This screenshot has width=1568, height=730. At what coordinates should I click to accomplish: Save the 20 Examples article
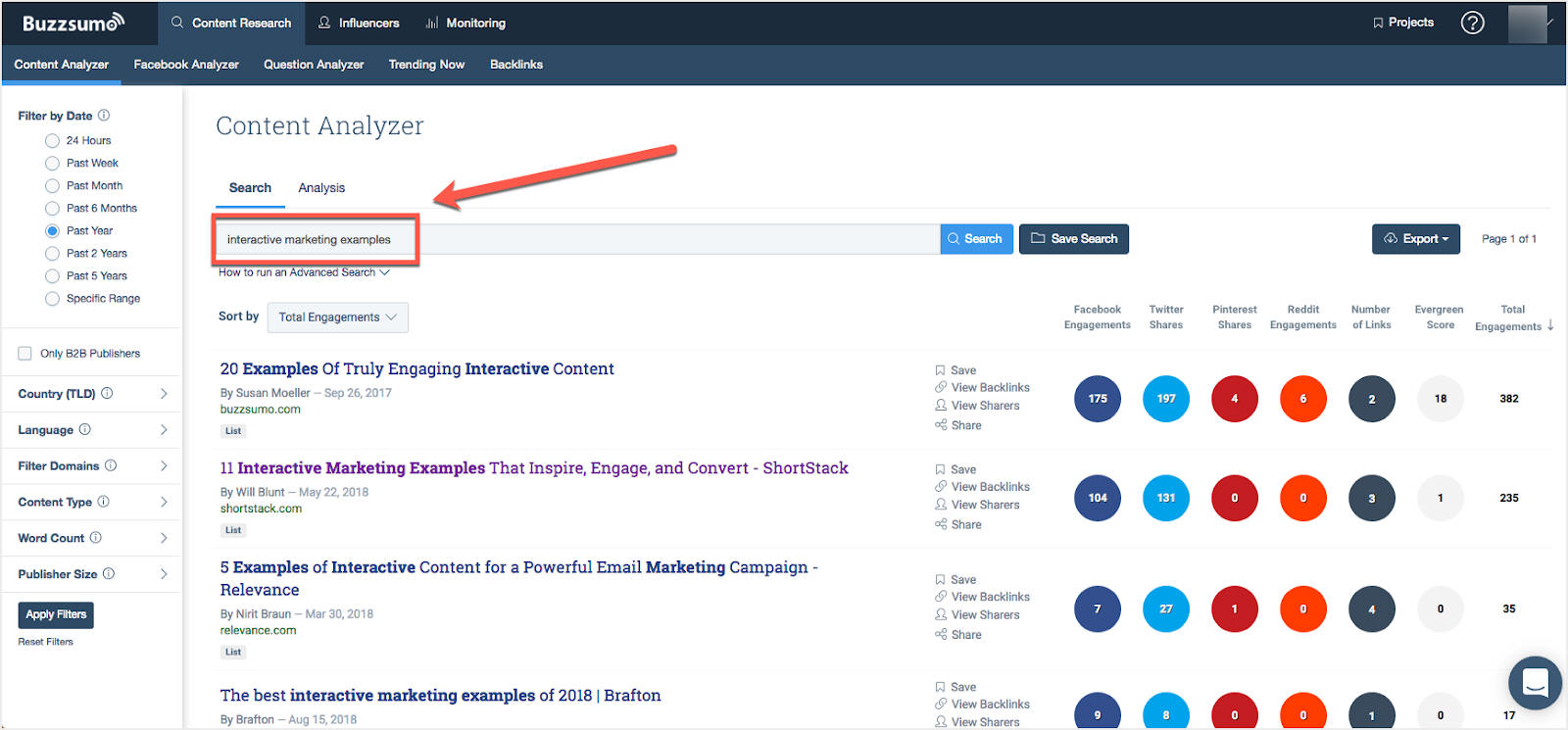(x=955, y=370)
